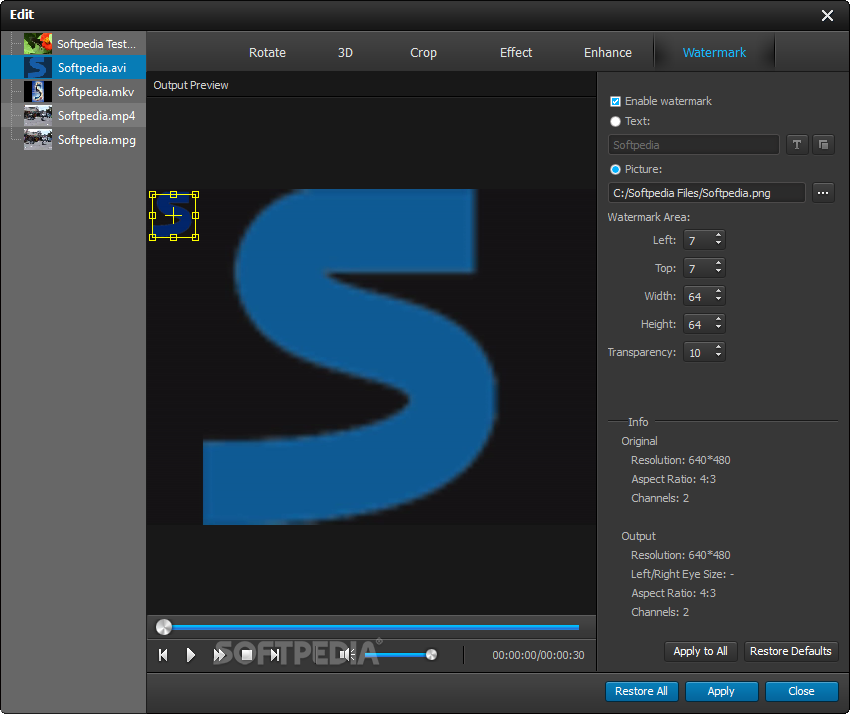Mute the preview audio
The height and width of the screenshot is (714, 850).
pos(347,655)
